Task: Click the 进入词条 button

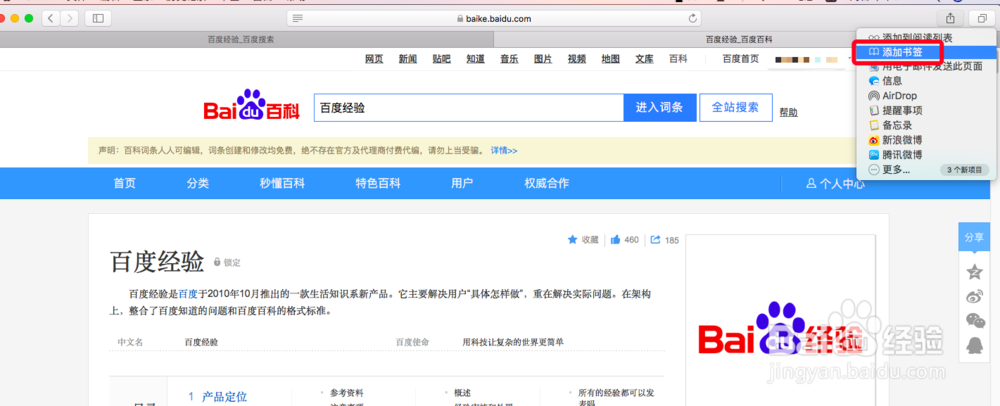Action: (659, 108)
